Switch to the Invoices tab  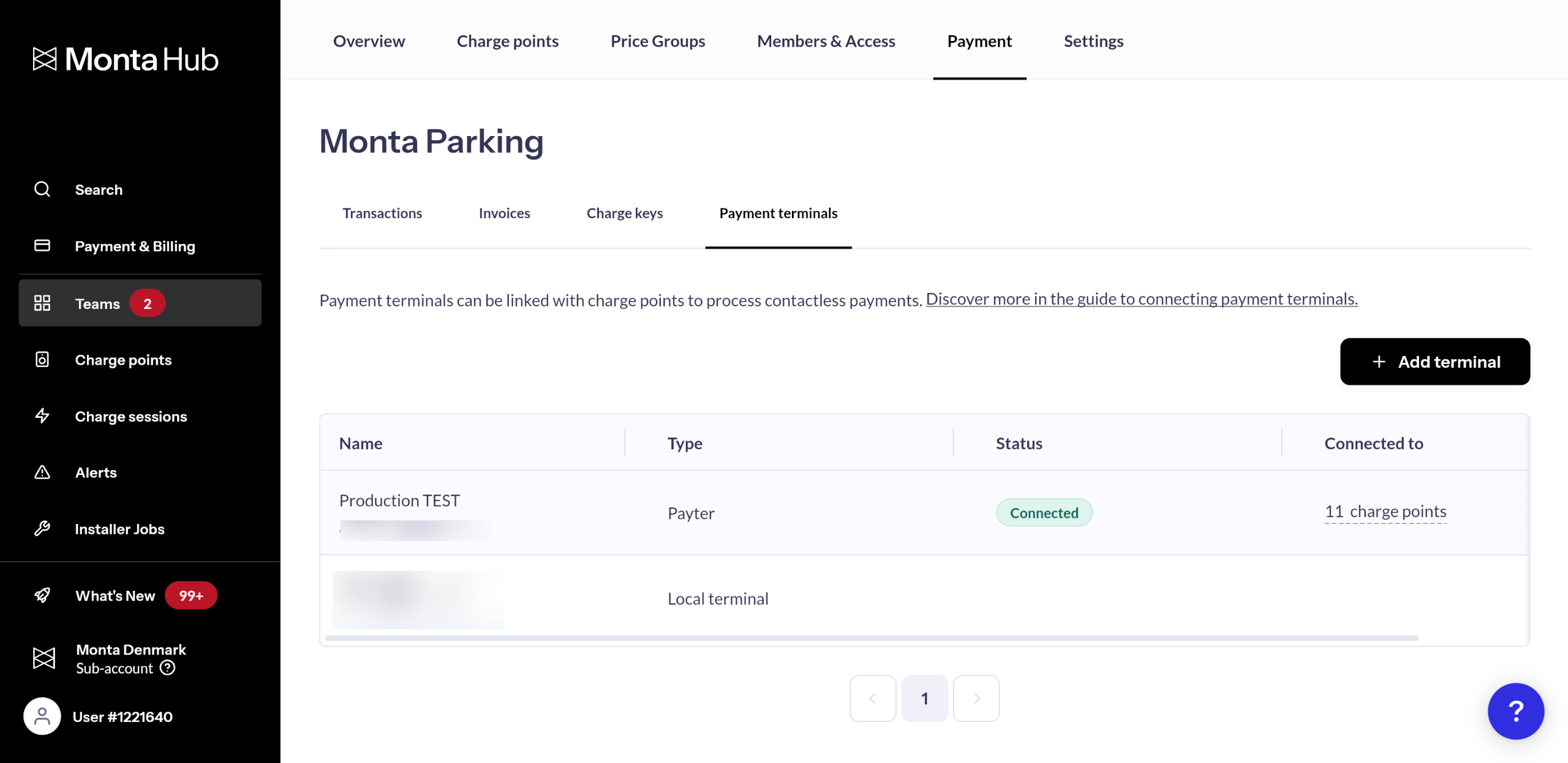504,213
